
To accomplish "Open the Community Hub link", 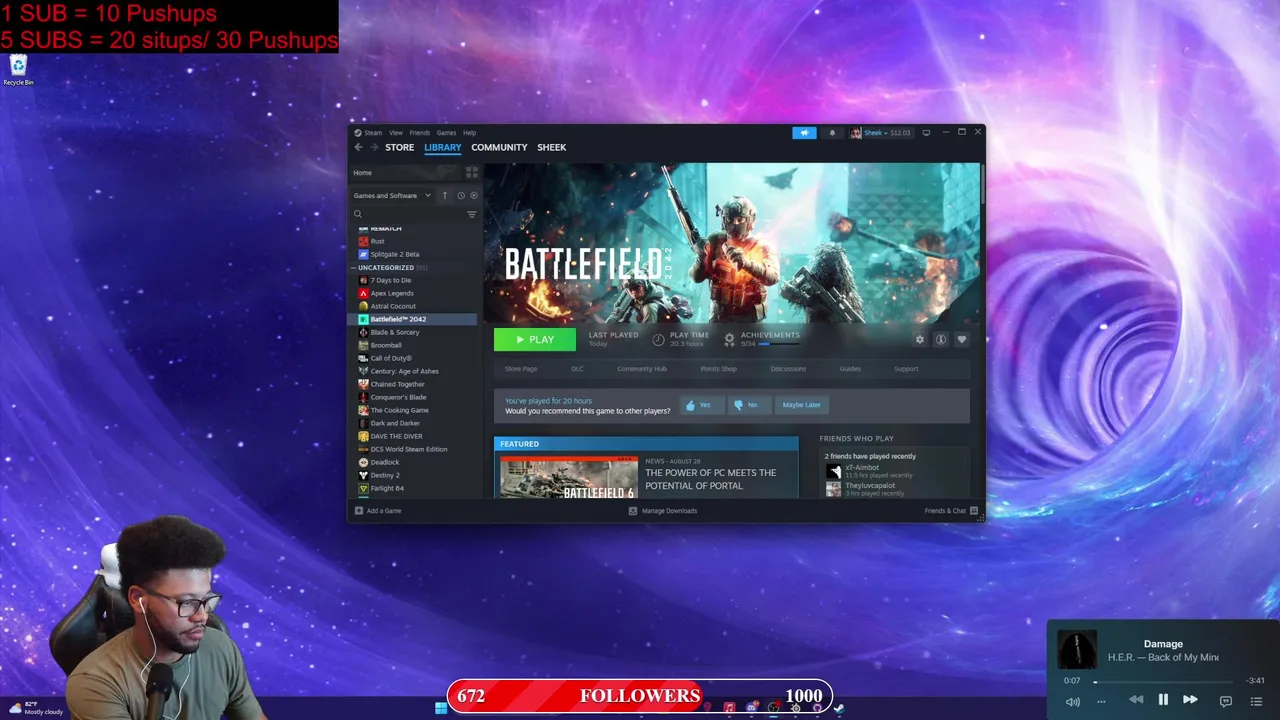I will pos(641,369).
